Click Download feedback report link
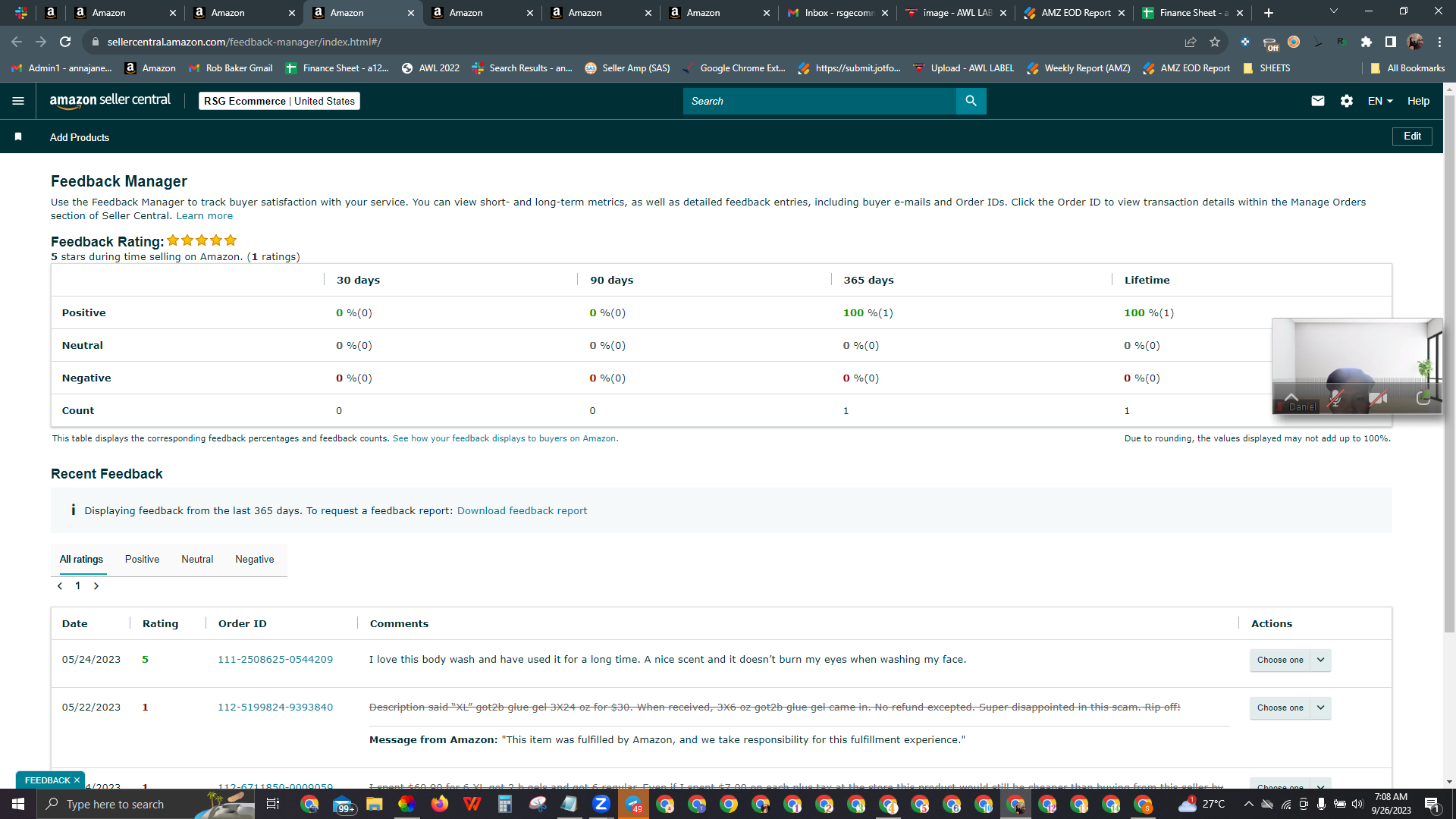The image size is (1456, 819). pyautogui.click(x=522, y=511)
